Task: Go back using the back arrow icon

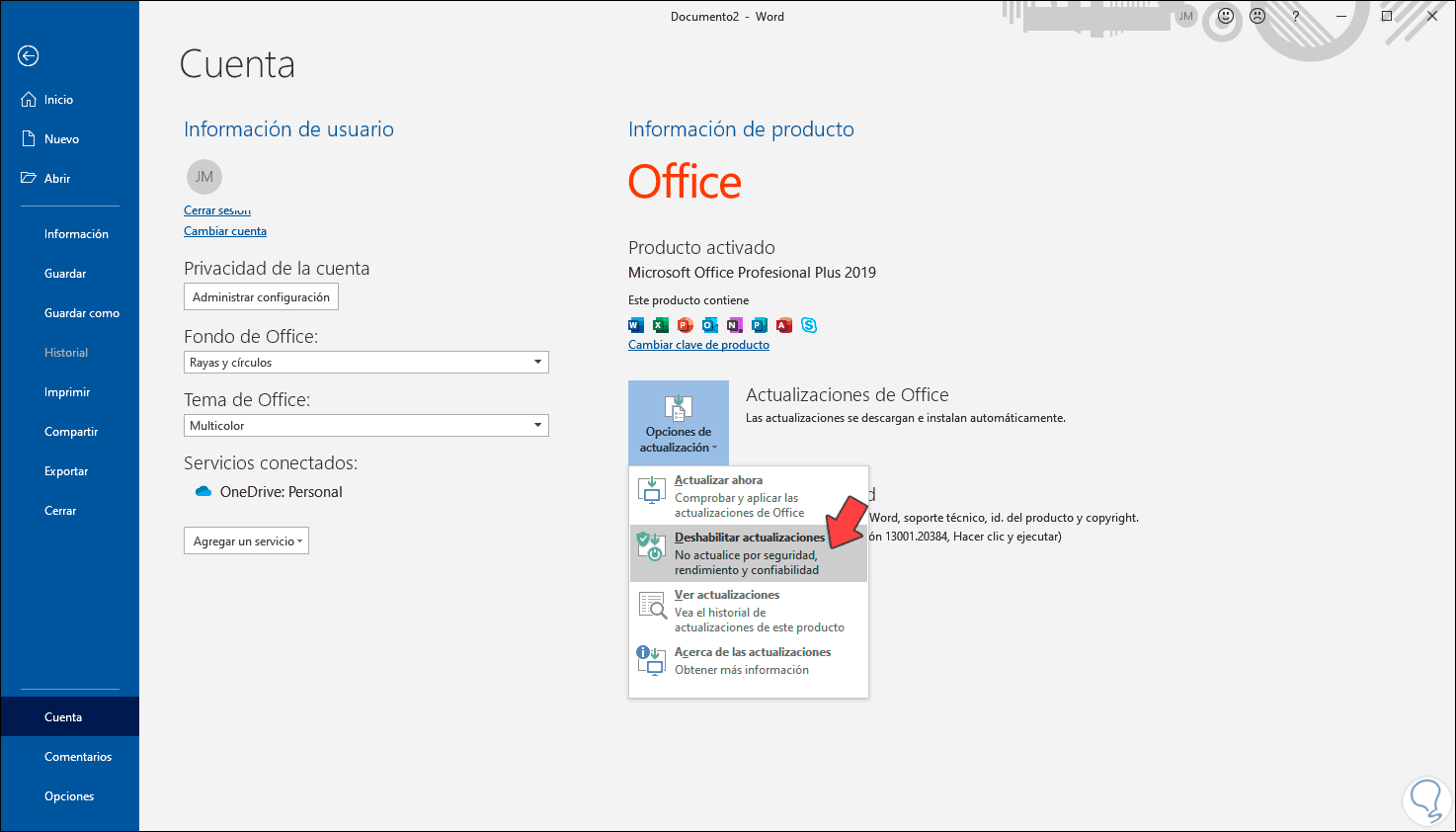Action: 29,56
